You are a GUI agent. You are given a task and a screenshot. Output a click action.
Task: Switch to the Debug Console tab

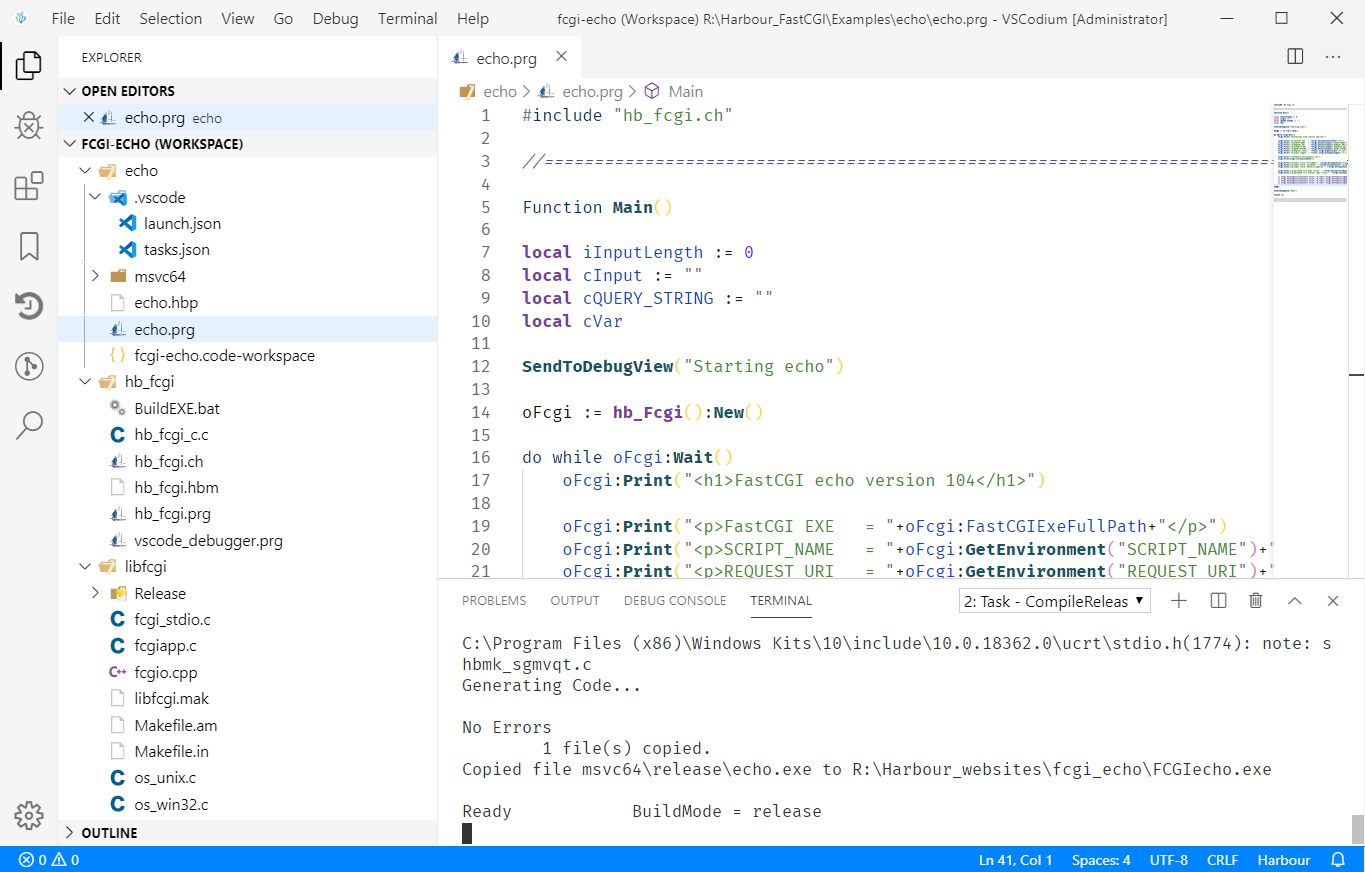(x=675, y=601)
